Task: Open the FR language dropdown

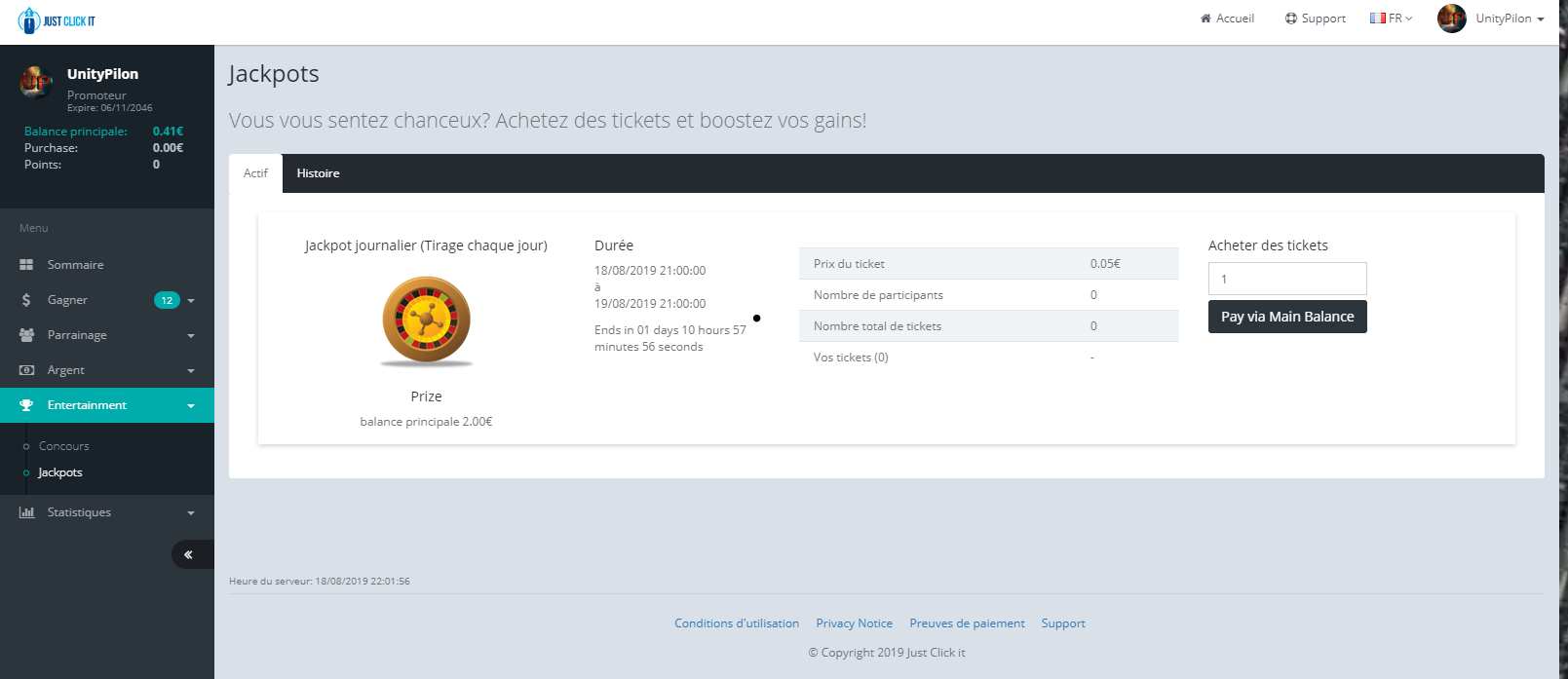Action: pyautogui.click(x=1391, y=19)
